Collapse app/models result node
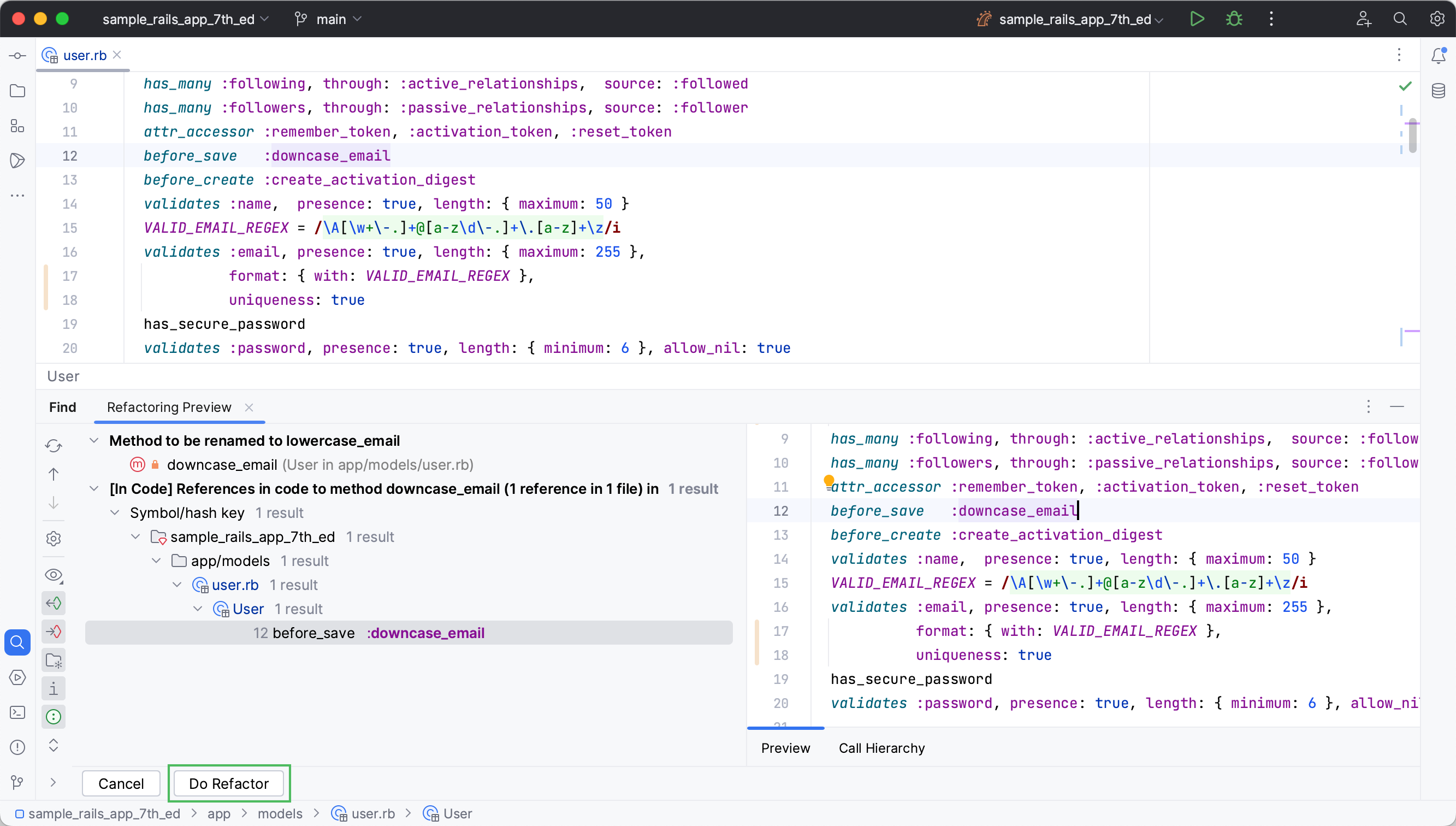1456x826 pixels. coord(156,561)
